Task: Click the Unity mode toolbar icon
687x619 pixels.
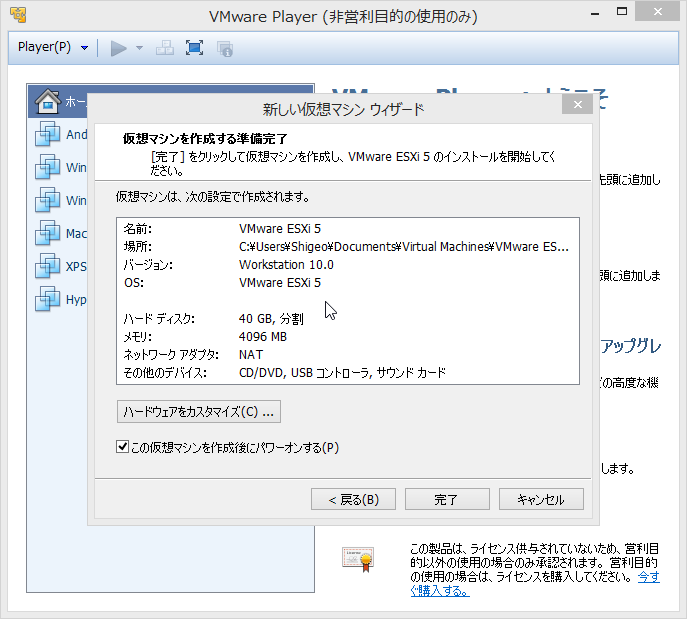Action: point(225,49)
